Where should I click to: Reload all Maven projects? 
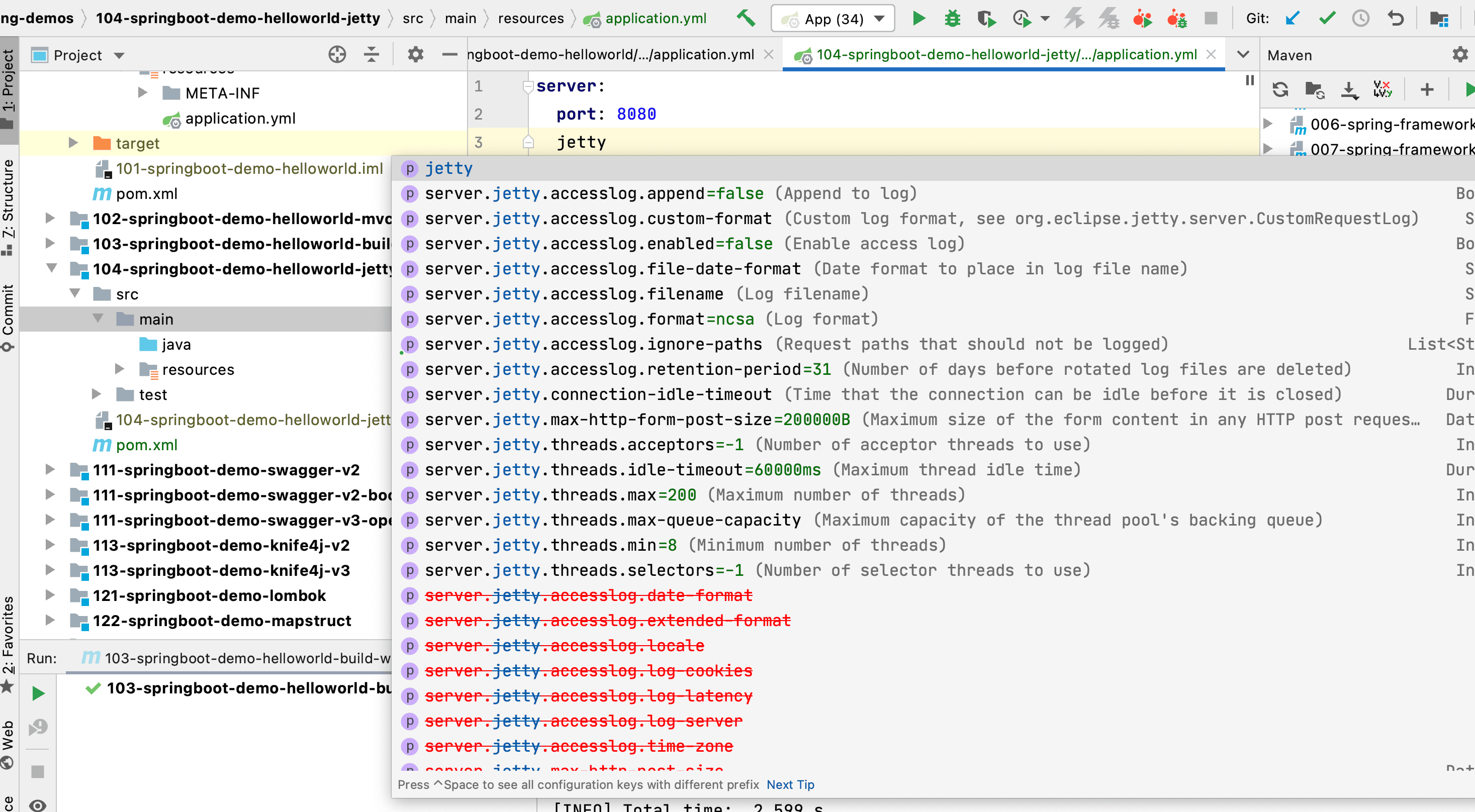(1280, 90)
